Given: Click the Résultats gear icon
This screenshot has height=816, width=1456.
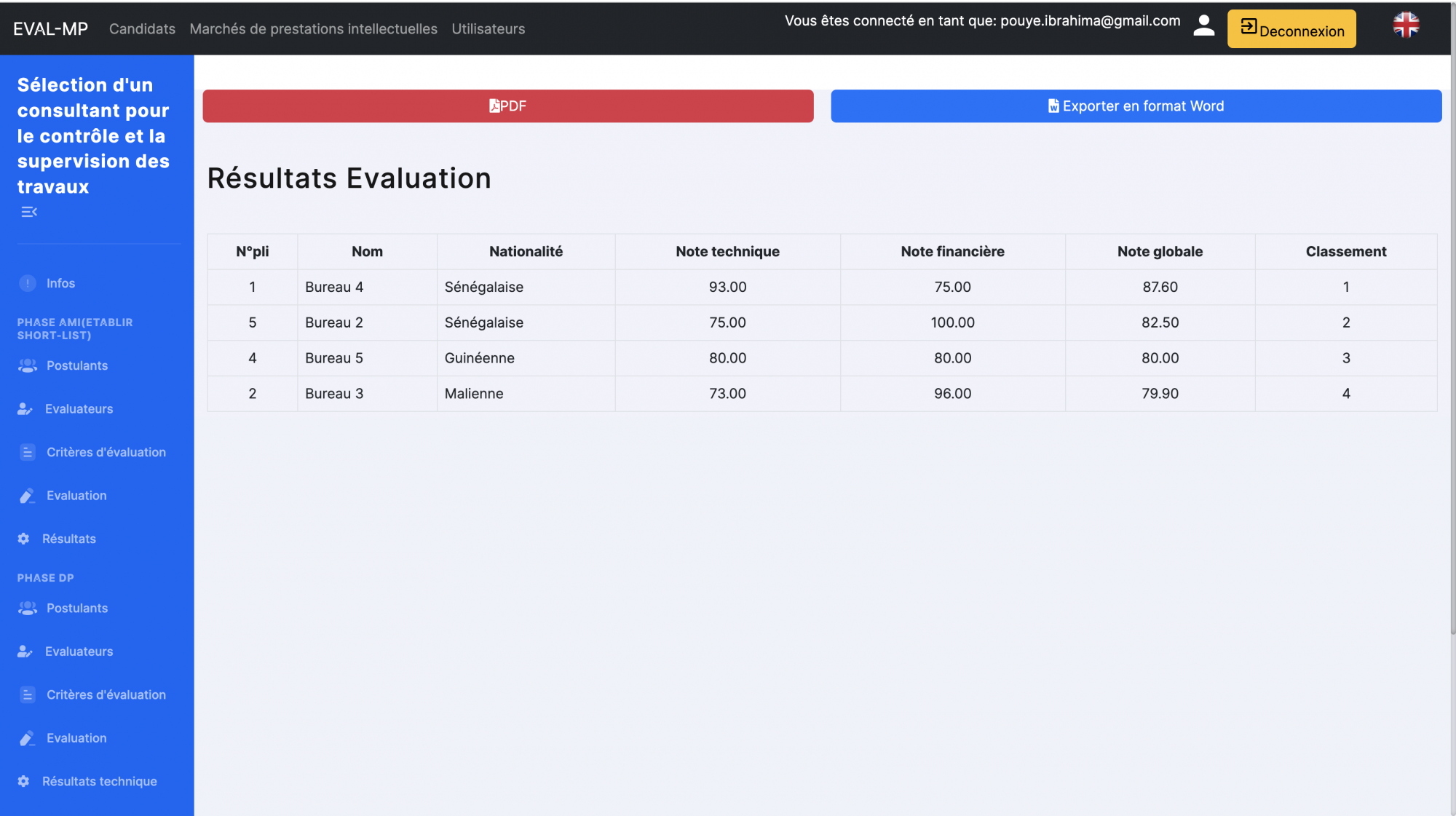Looking at the screenshot, I should pos(24,539).
